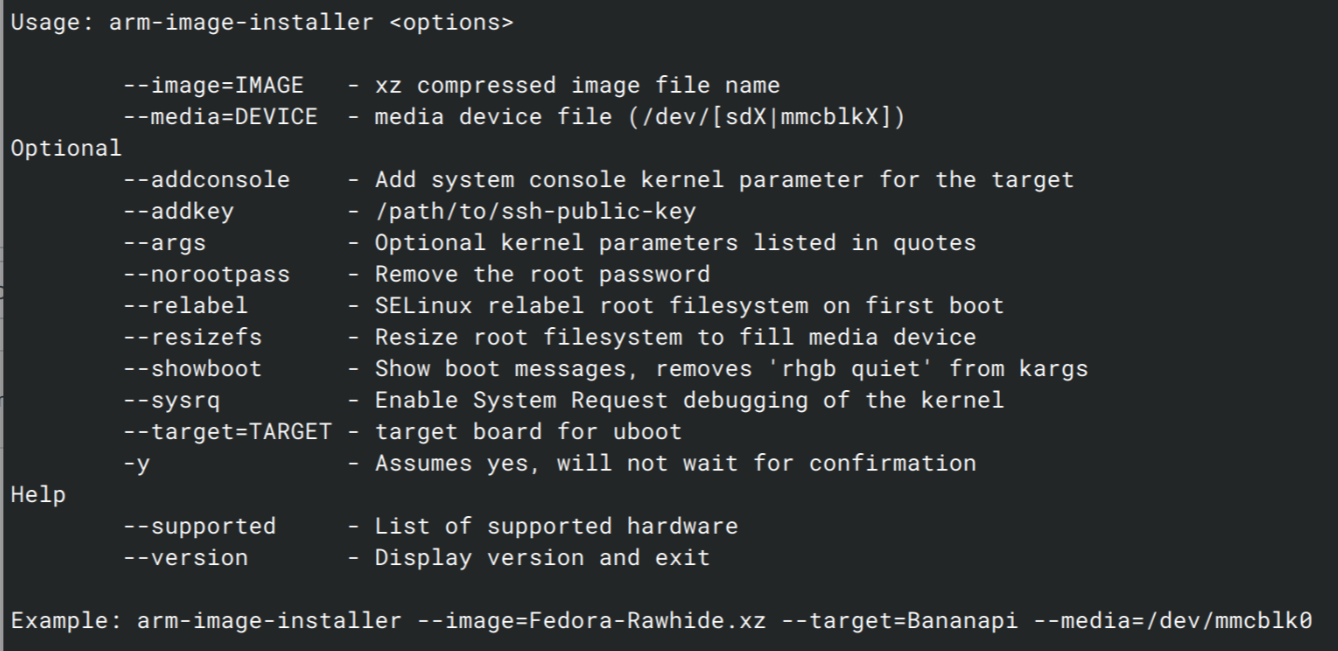Click the --relabel option
This screenshot has height=651, width=1338.
(185, 305)
